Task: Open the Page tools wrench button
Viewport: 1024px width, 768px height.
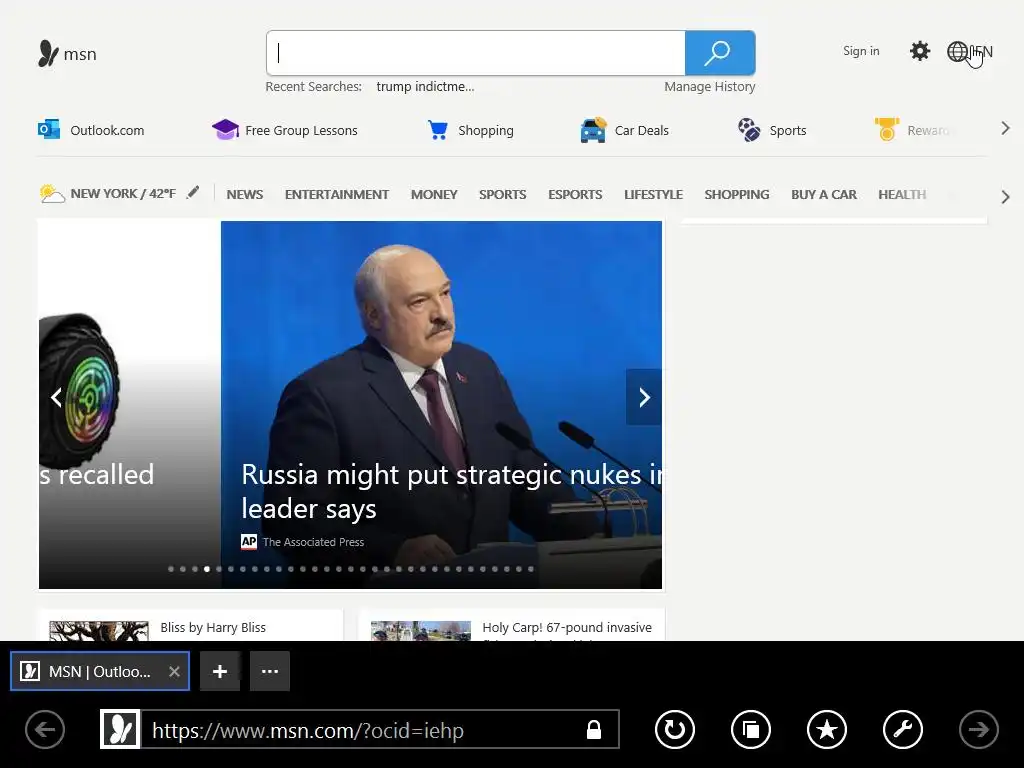Action: (x=903, y=729)
